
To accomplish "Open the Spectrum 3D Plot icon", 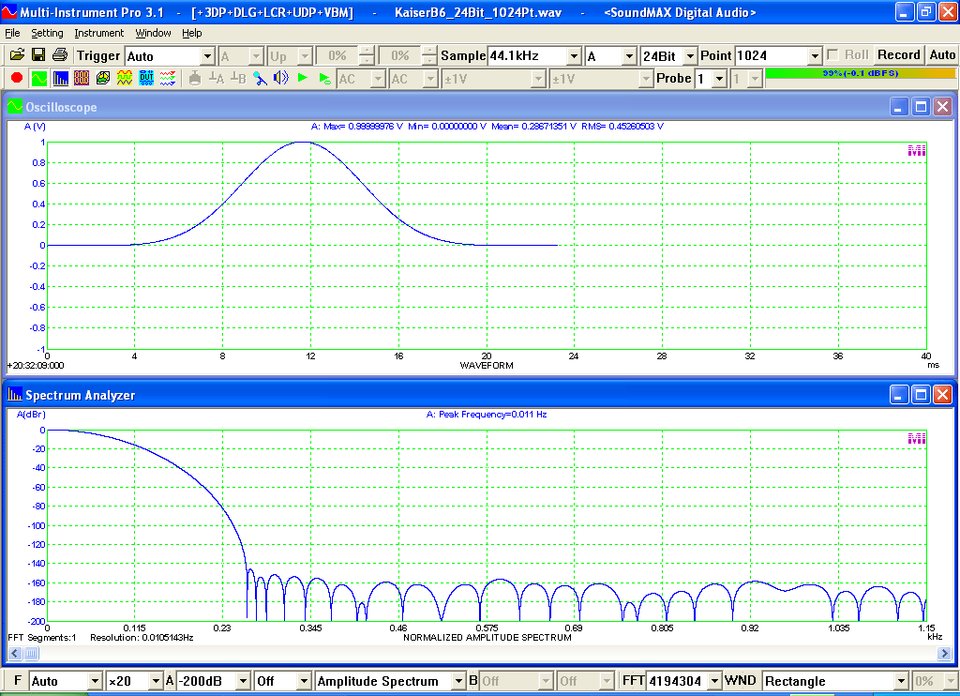I will [x=103, y=78].
